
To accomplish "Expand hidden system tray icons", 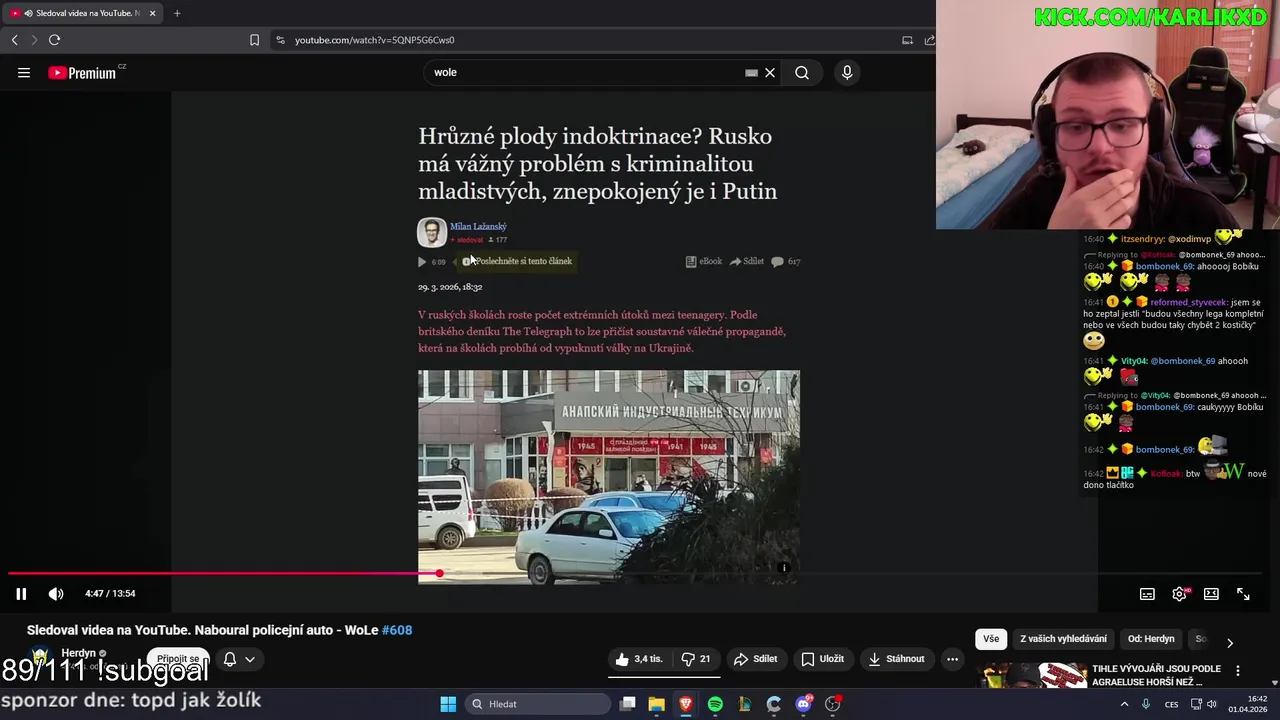I will pyautogui.click(x=1124, y=704).
